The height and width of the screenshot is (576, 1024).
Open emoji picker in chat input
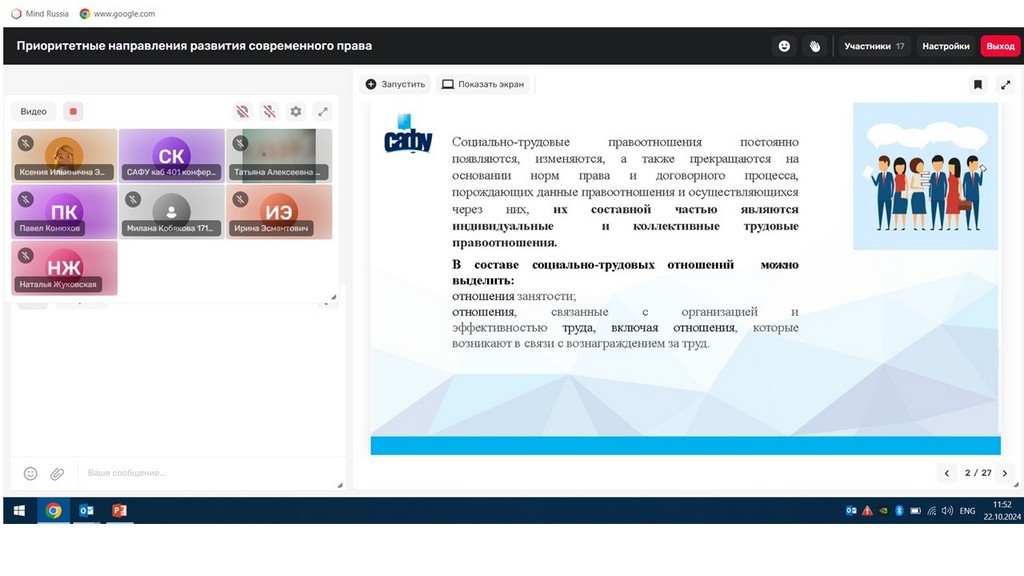[31, 473]
